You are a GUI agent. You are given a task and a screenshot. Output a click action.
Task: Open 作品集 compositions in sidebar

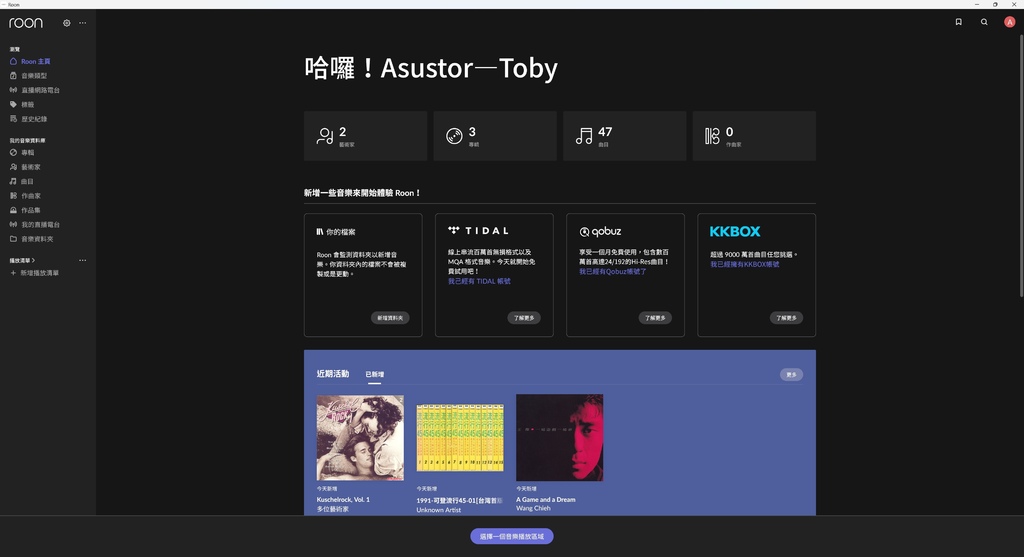click(x=31, y=210)
